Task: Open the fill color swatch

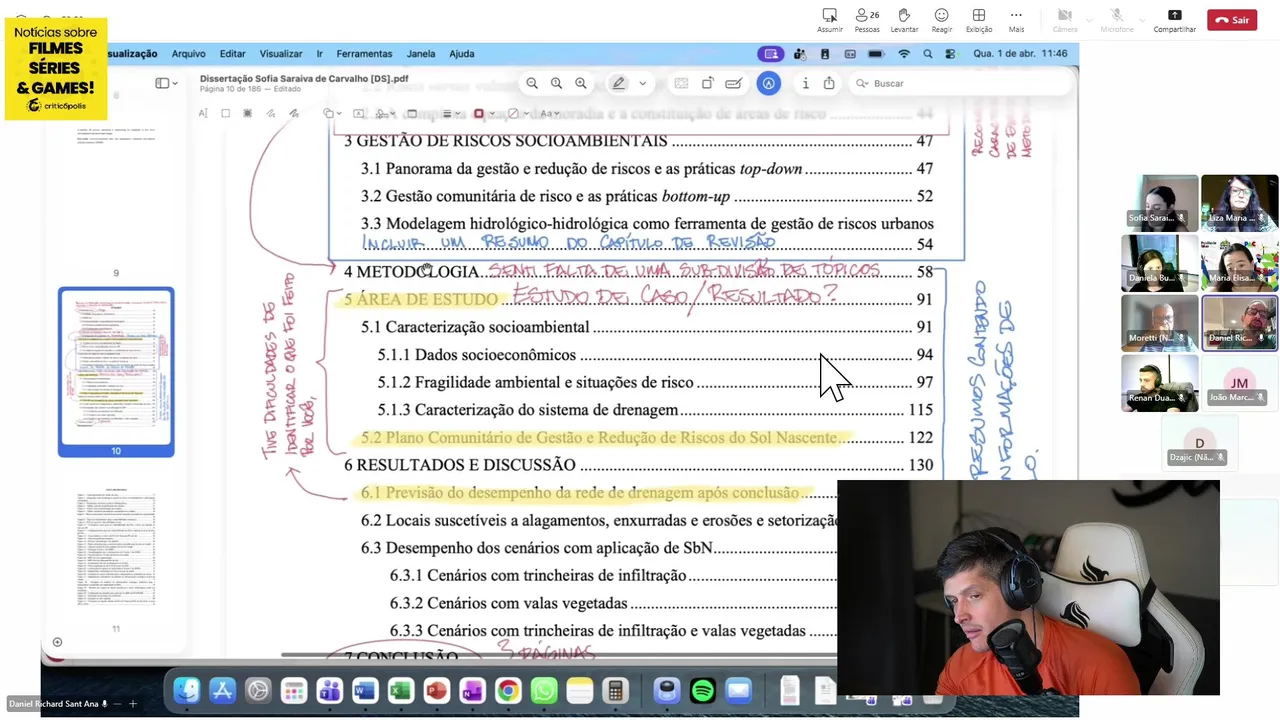Action: pos(515,113)
